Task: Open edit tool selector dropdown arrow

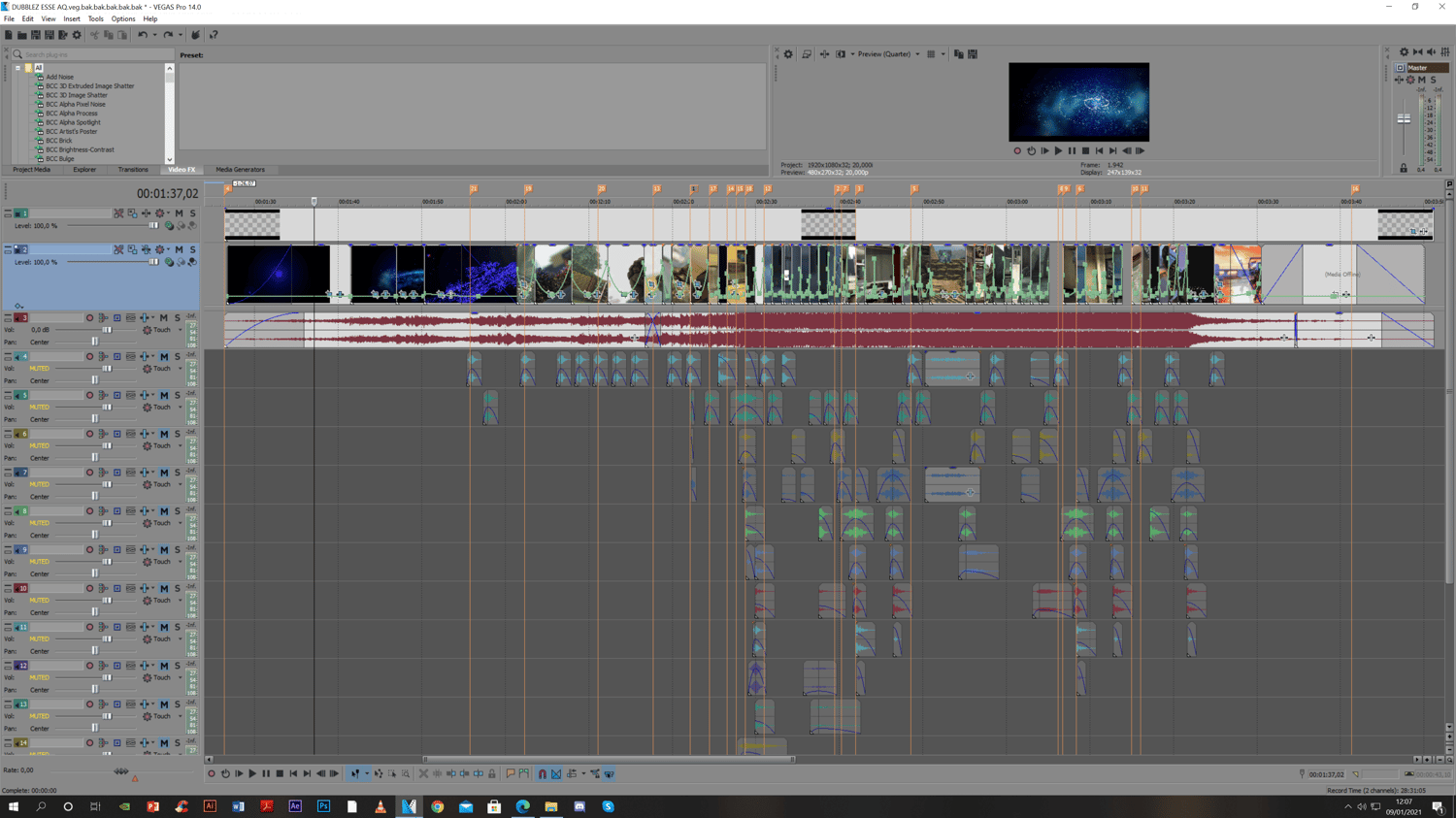Action: pos(366,774)
